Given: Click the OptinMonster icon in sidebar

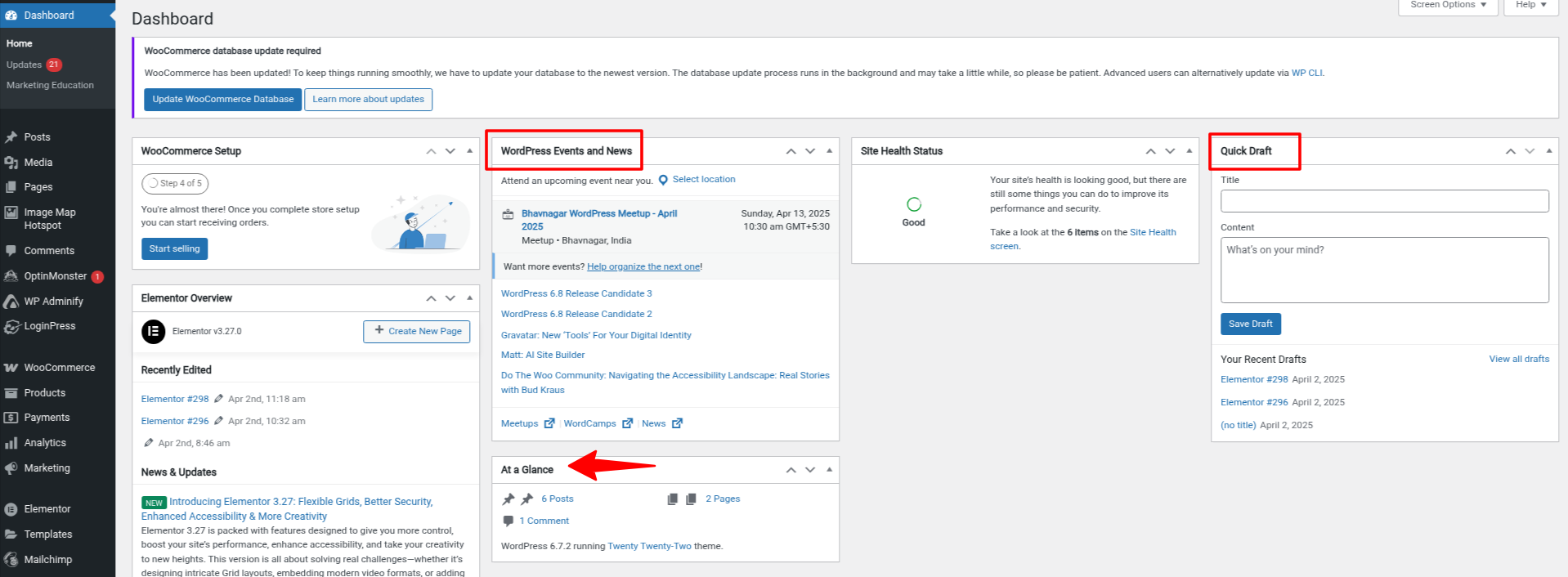Looking at the screenshot, I should (11, 276).
